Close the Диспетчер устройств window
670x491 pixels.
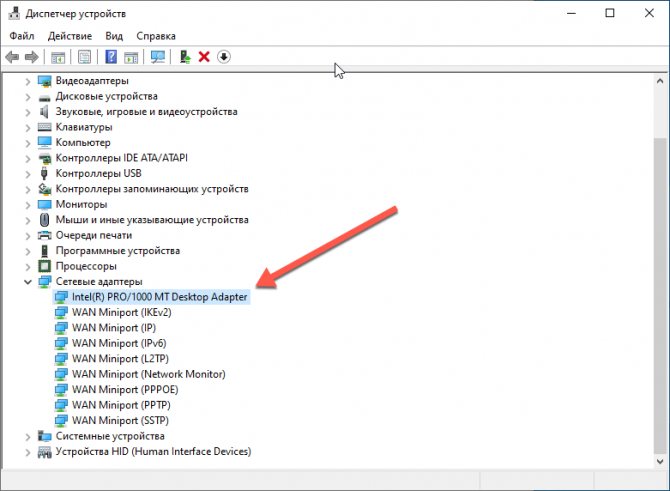pyautogui.click(x=649, y=13)
